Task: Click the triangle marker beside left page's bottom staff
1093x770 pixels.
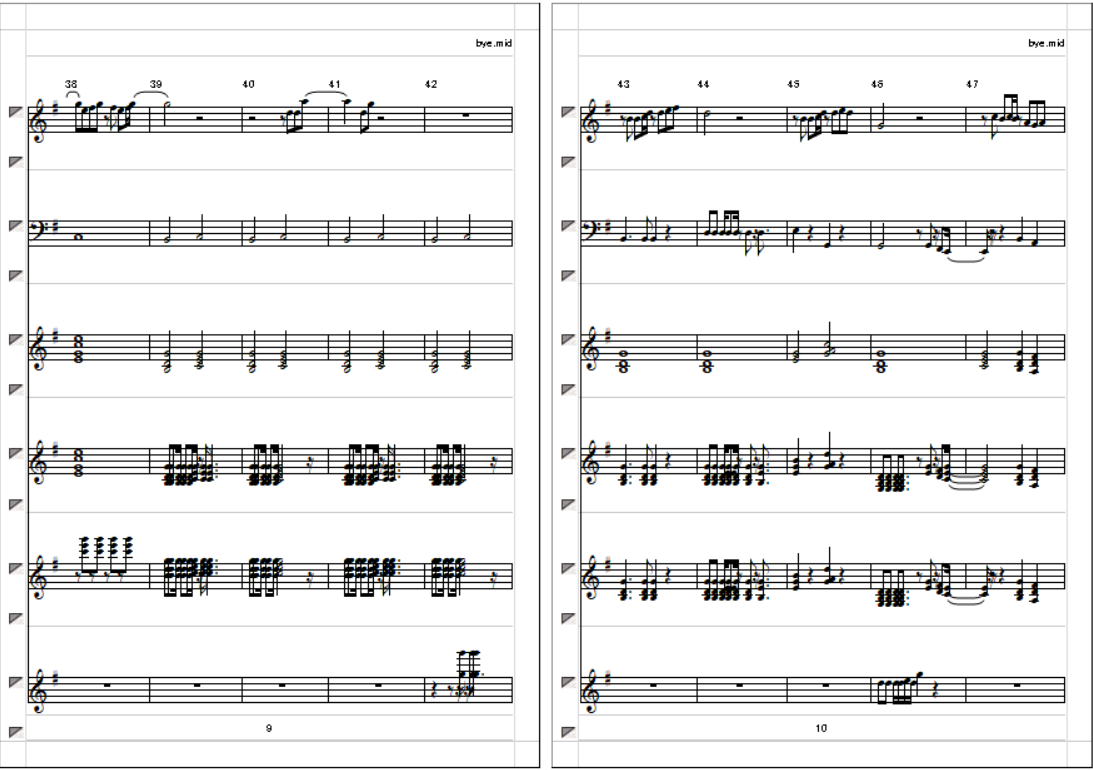Action: (x=15, y=682)
